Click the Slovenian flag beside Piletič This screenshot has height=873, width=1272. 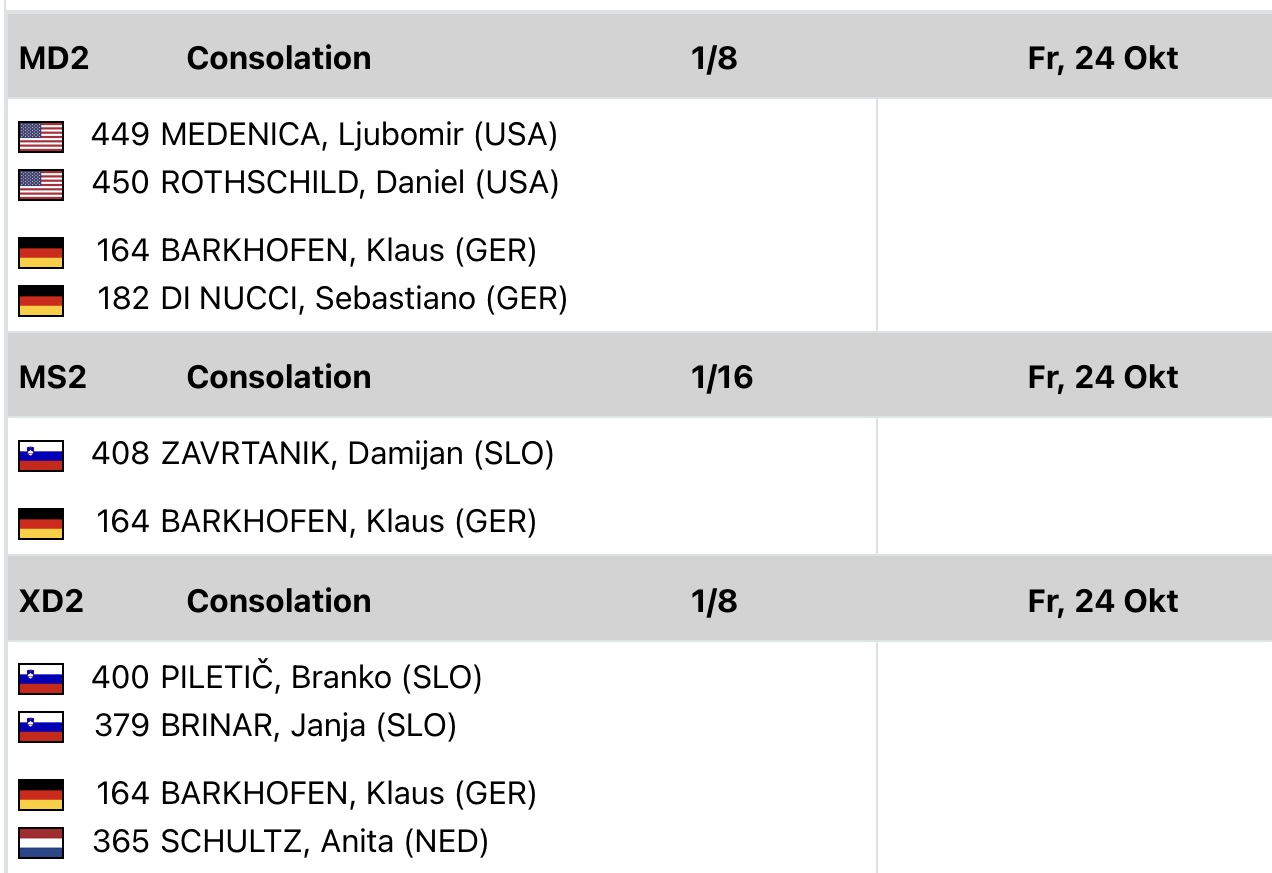pos(41,680)
